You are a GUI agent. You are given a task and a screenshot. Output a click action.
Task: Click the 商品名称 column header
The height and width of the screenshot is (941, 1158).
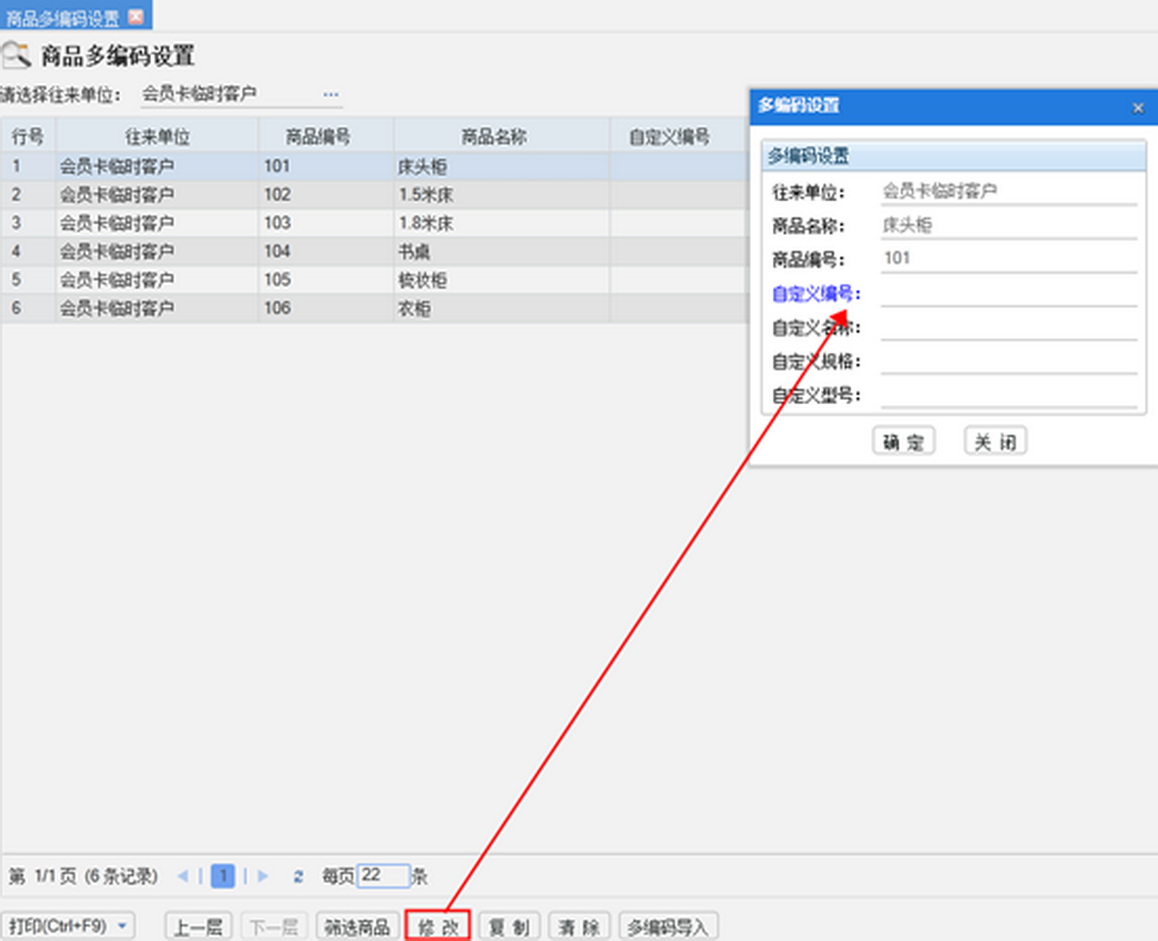(493, 136)
